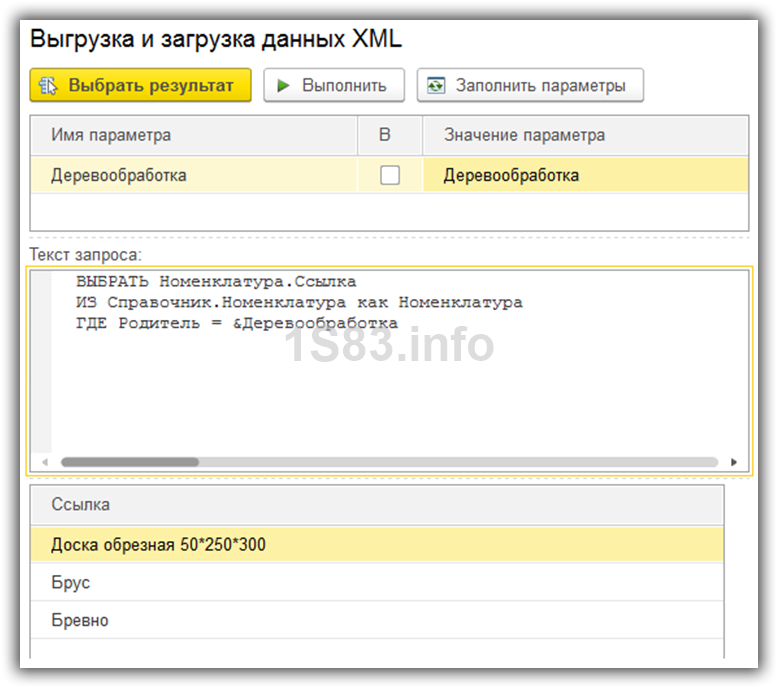
Task: Place cursor in ИЗ Справочник.Номенклатура line
Action: (x=299, y=302)
